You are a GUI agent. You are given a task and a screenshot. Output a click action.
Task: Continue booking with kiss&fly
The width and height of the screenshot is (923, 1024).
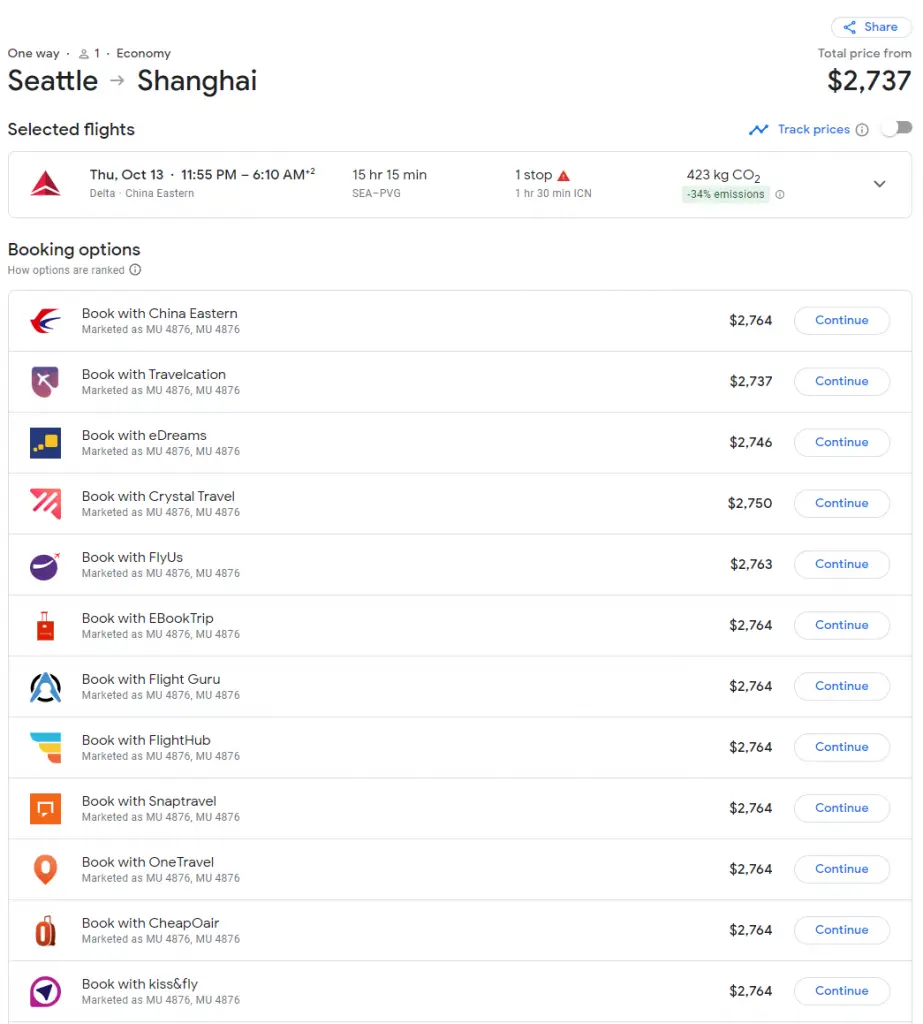pyautogui.click(x=841, y=991)
